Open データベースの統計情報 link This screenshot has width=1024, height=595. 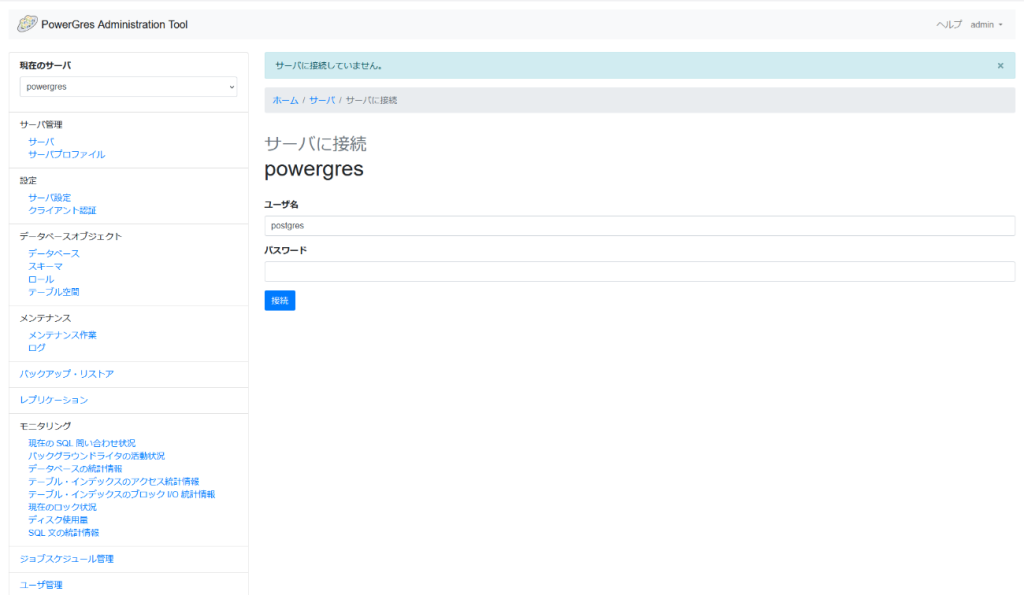(x=75, y=469)
